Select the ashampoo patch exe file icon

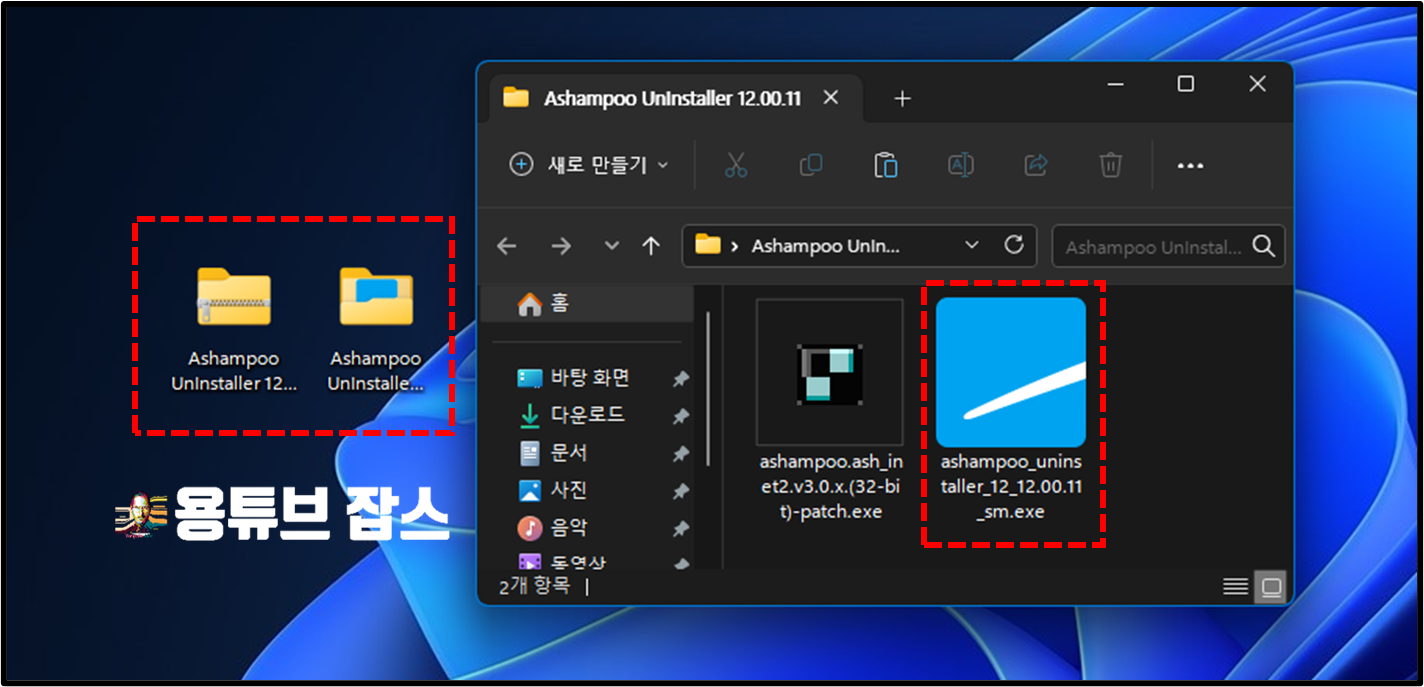(x=830, y=372)
